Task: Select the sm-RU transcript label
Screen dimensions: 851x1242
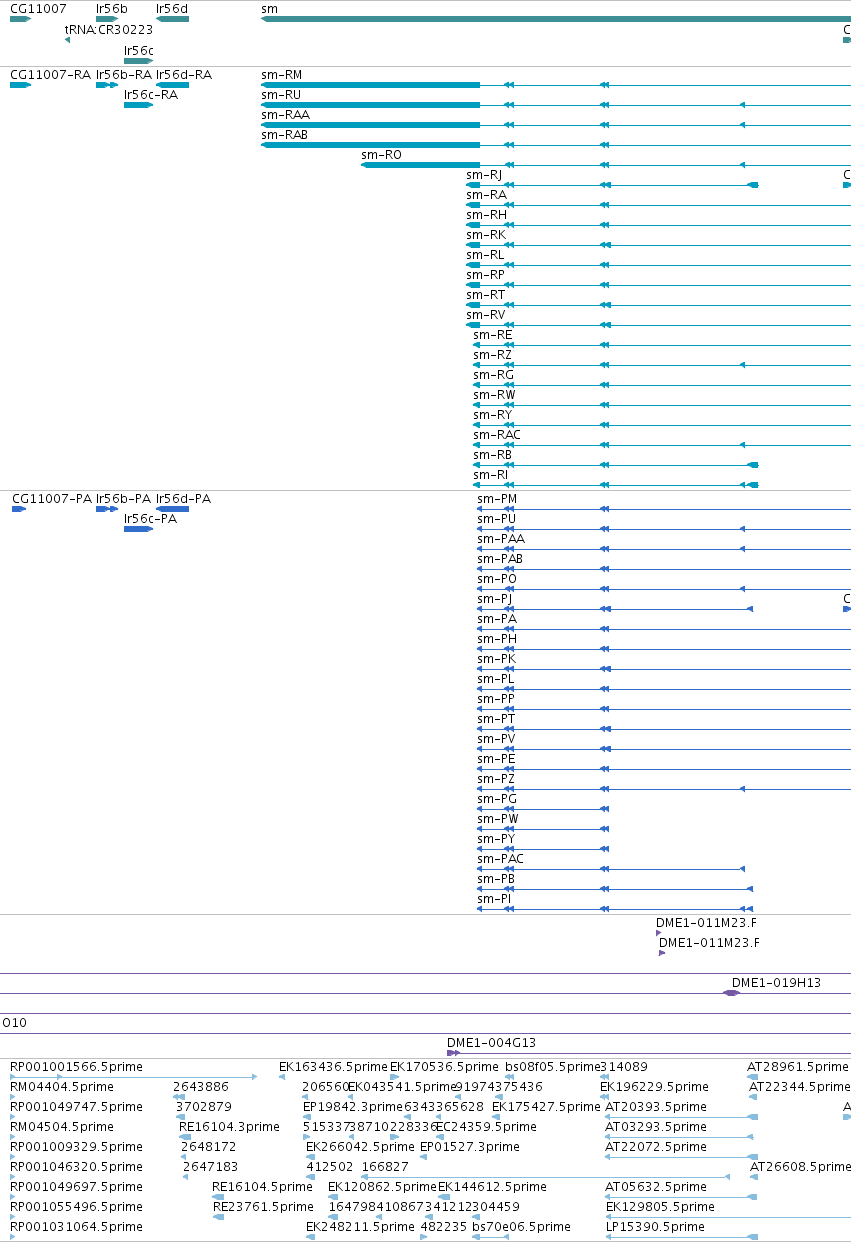Action: 281,95
